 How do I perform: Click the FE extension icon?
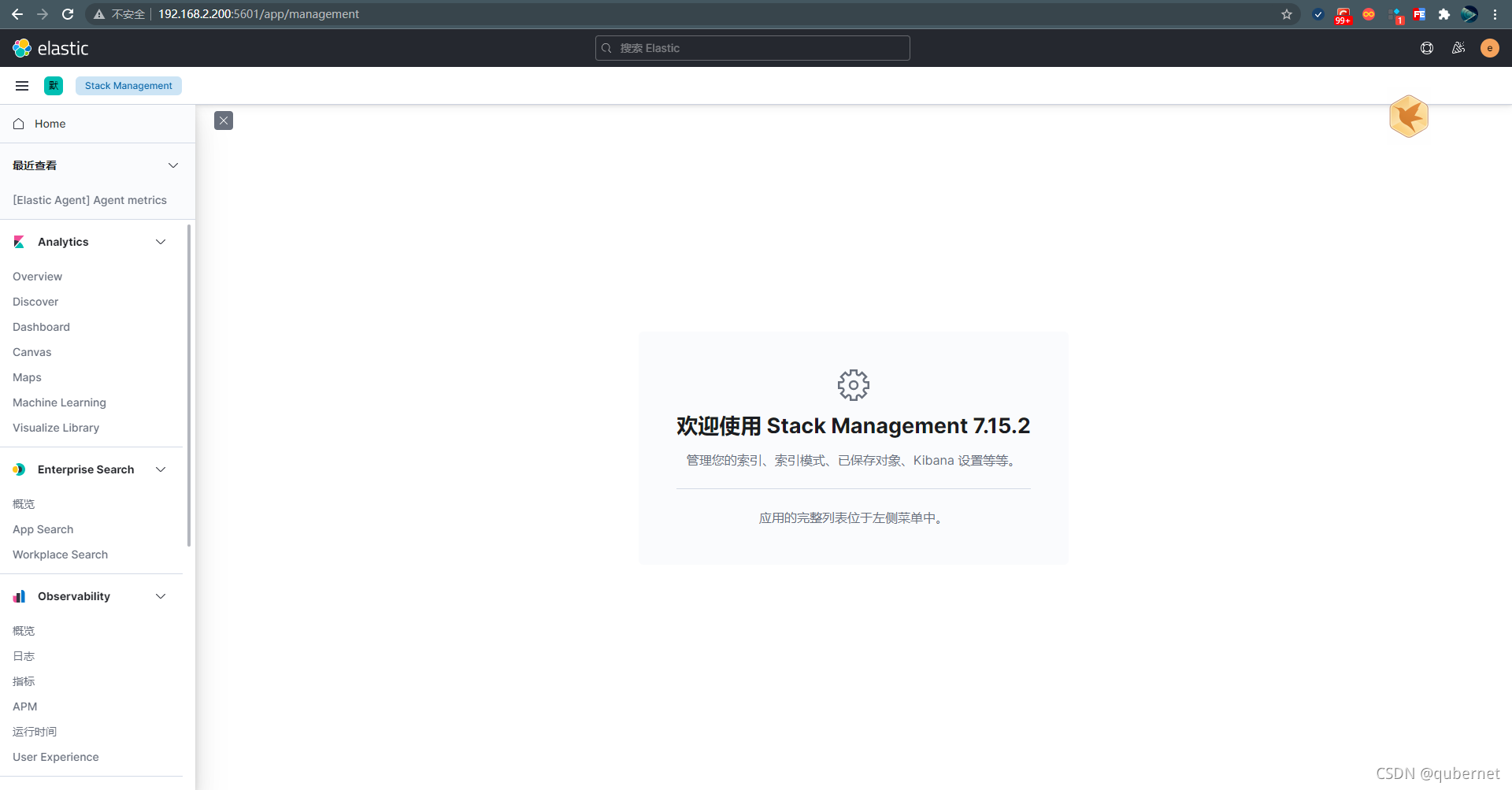click(x=1419, y=14)
